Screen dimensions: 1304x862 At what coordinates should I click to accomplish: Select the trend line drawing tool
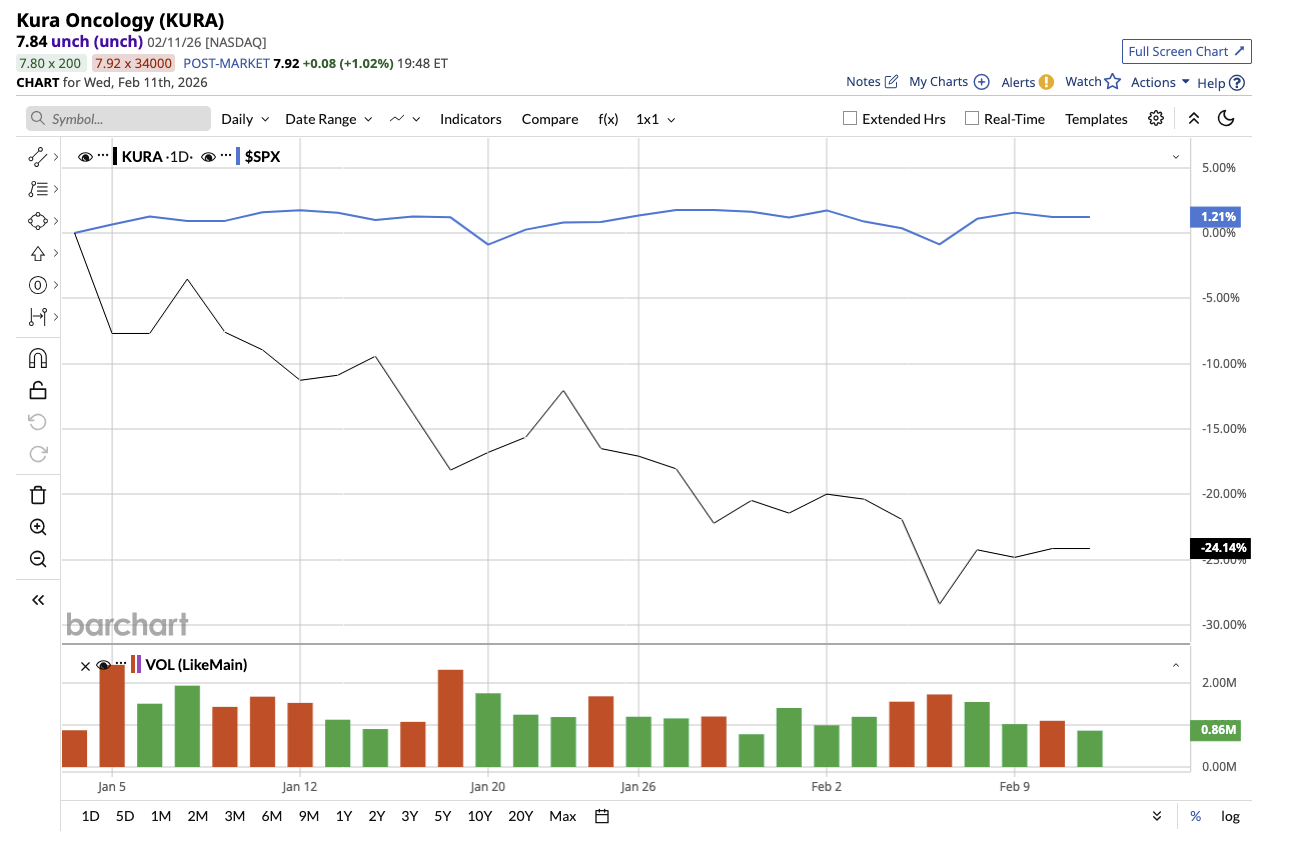[38, 156]
